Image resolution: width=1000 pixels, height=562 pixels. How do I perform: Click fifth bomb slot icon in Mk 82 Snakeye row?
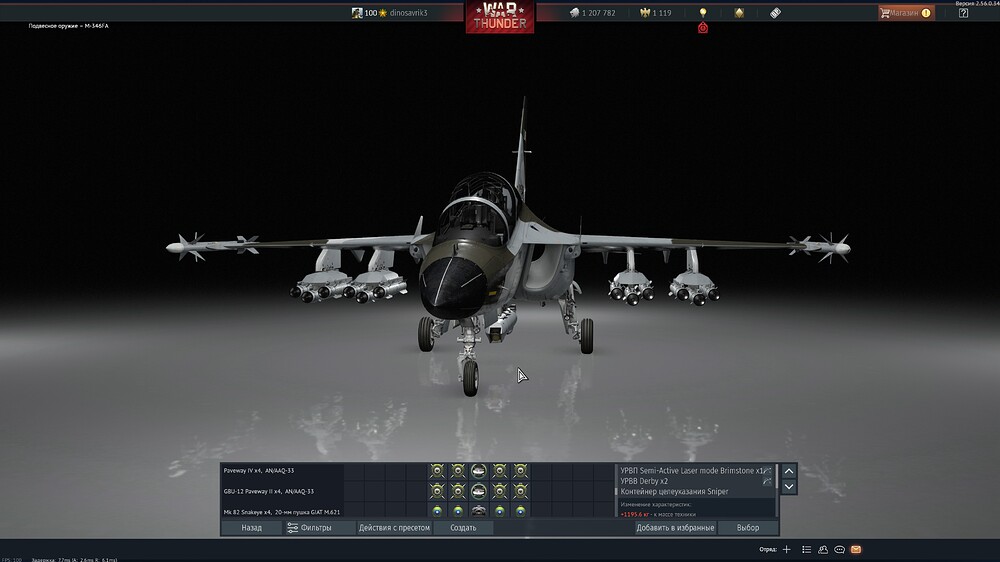pyautogui.click(x=520, y=511)
